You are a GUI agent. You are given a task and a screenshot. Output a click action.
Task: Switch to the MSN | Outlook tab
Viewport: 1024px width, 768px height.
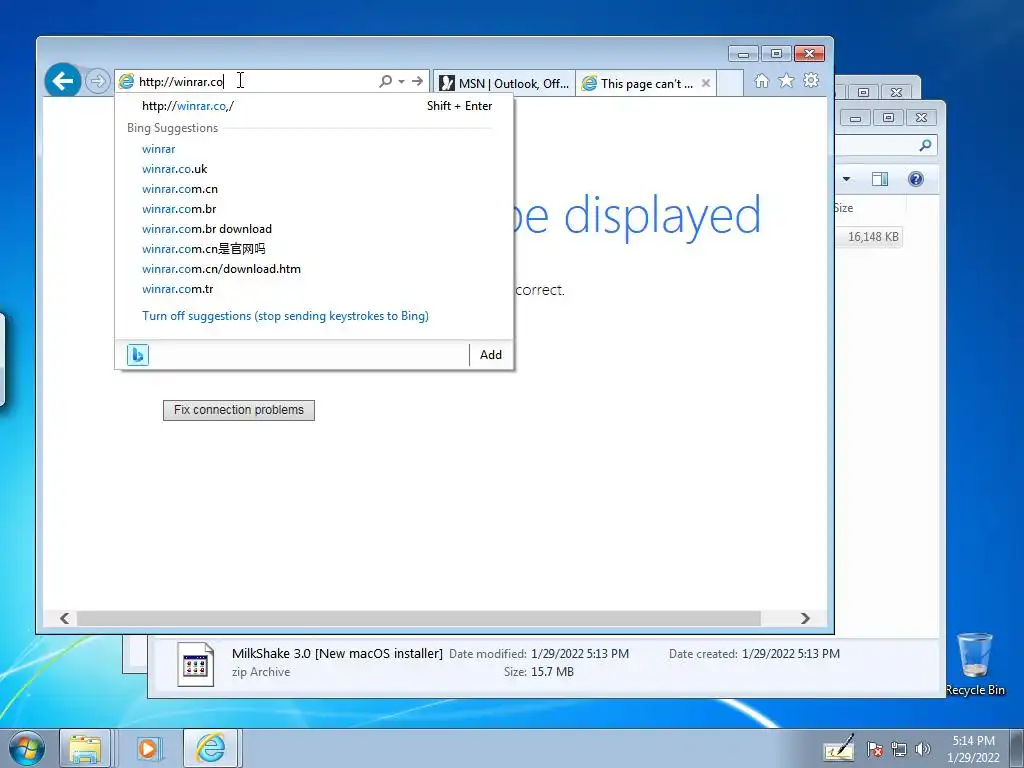(x=504, y=83)
